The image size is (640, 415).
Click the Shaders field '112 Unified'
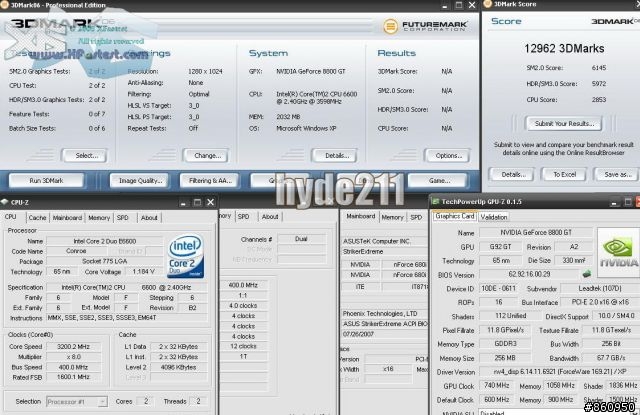510,315
